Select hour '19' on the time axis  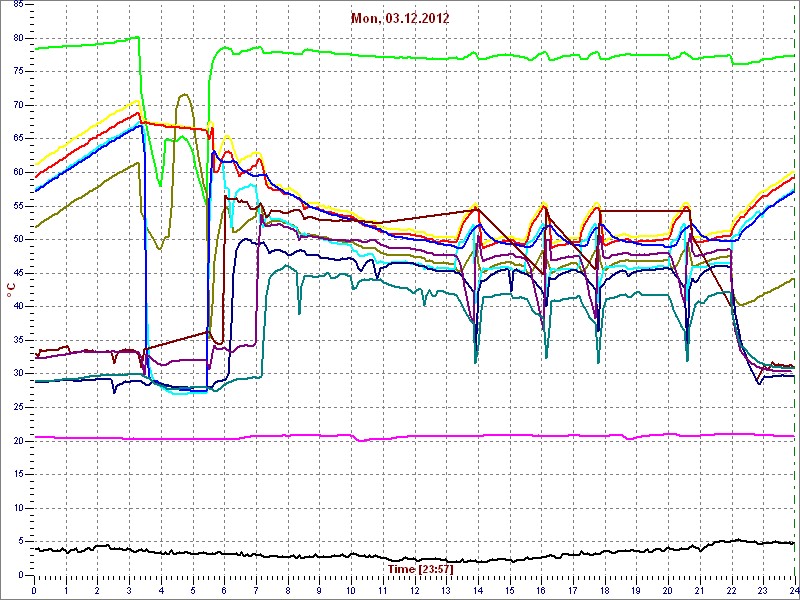click(636, 589)
